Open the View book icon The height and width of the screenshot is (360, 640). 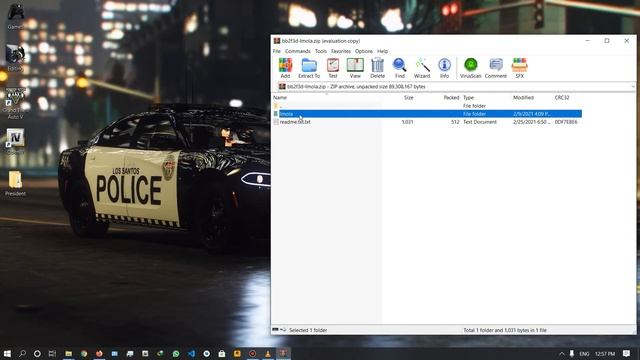355,68
